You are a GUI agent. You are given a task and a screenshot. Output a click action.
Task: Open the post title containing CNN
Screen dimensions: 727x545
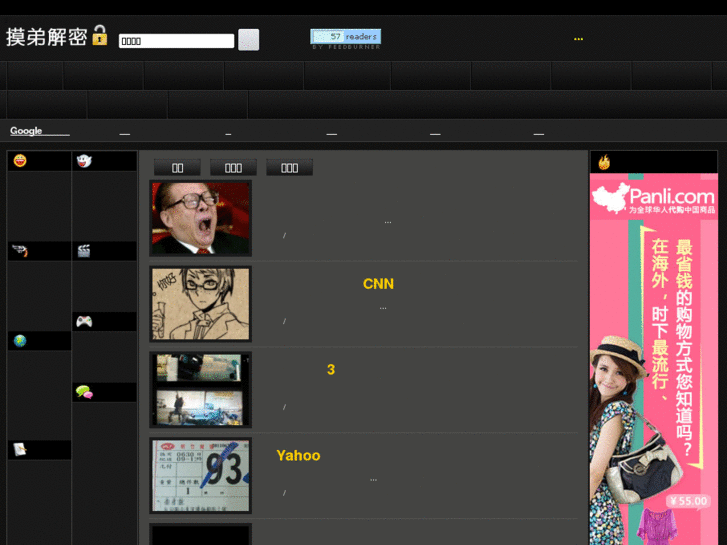tap(378, 284)
